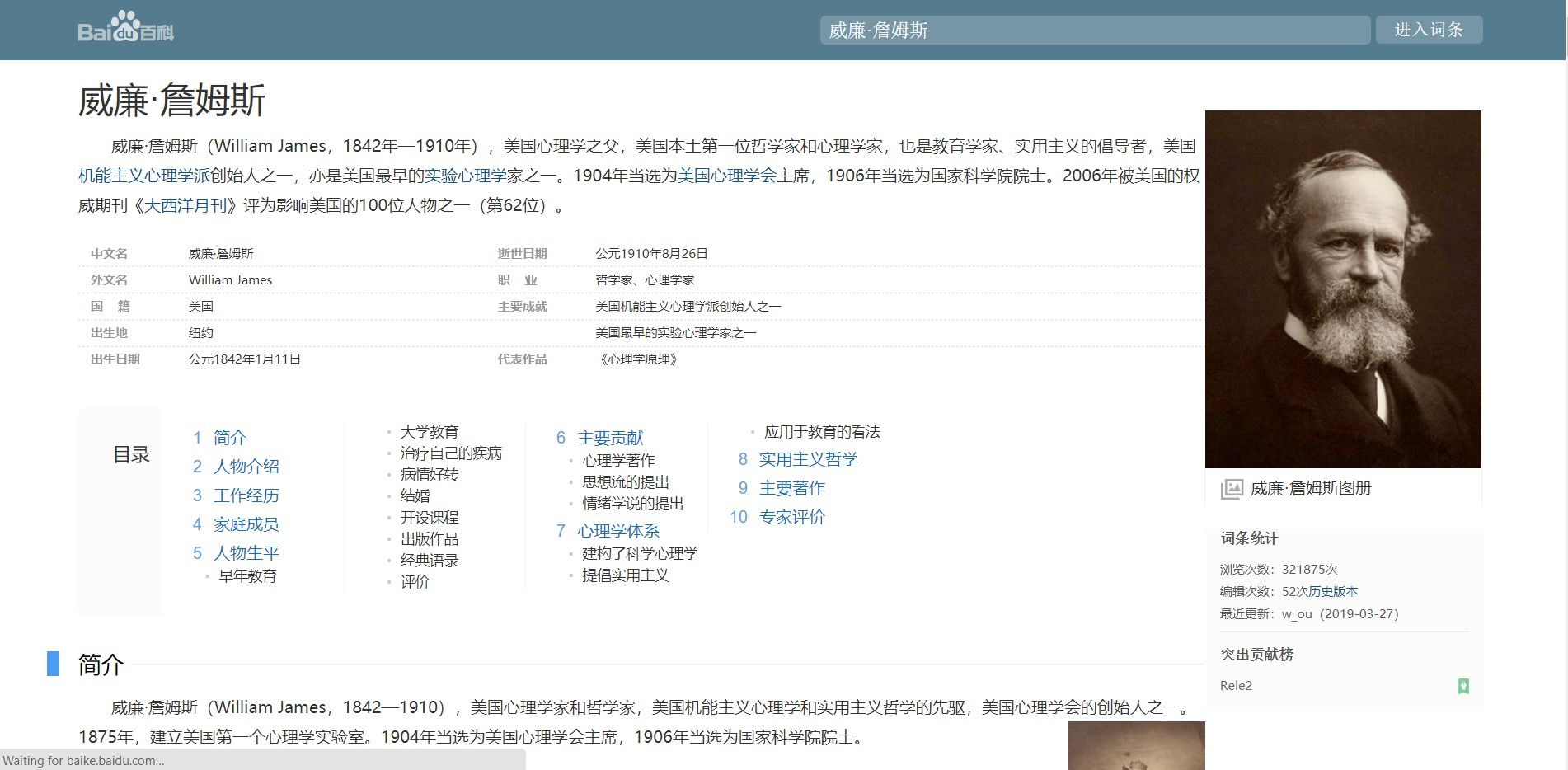Open the 机能主义心理学派 link
1568x770 pixels.
coord(143,176)
